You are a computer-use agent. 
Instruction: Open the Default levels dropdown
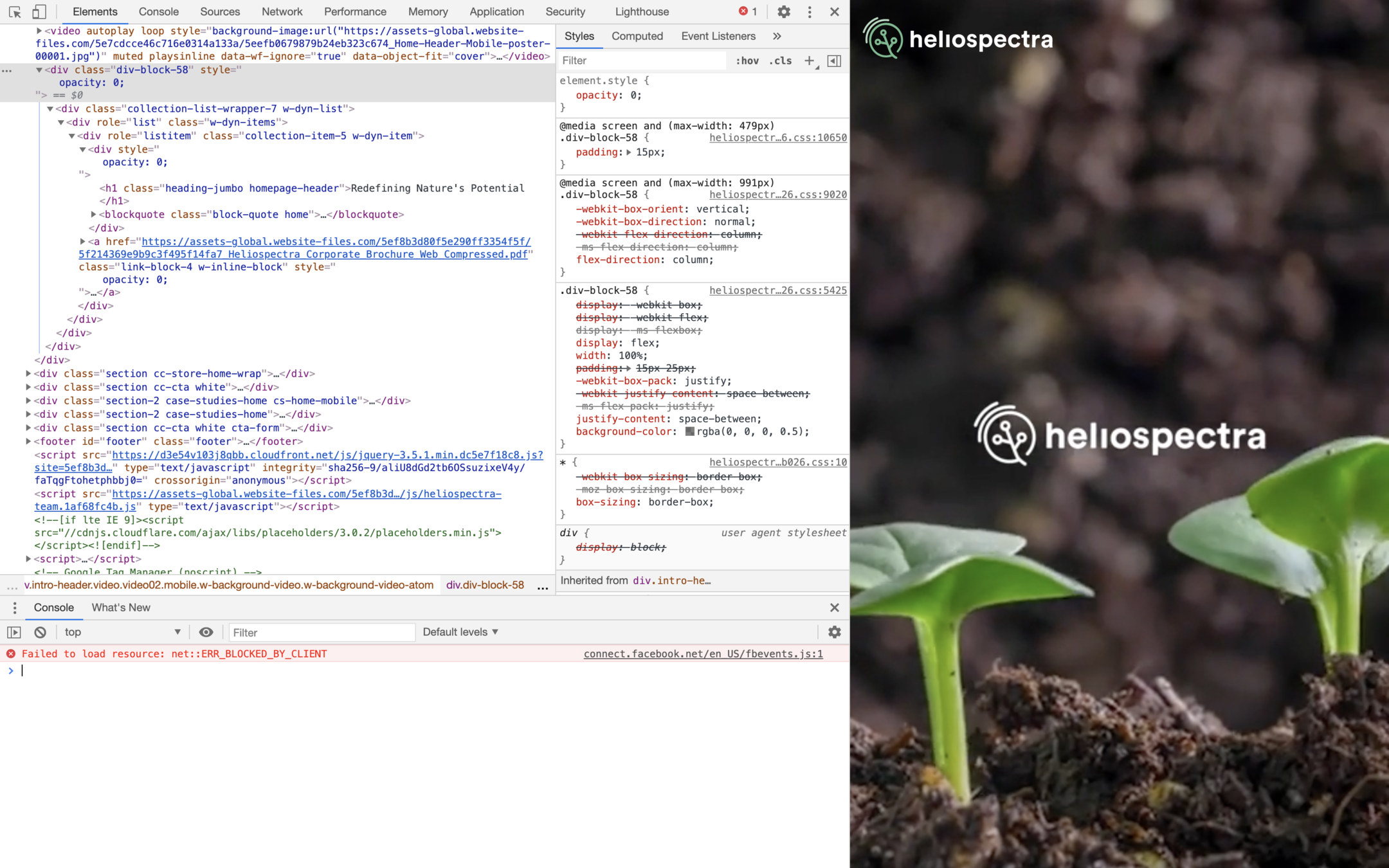460,632
